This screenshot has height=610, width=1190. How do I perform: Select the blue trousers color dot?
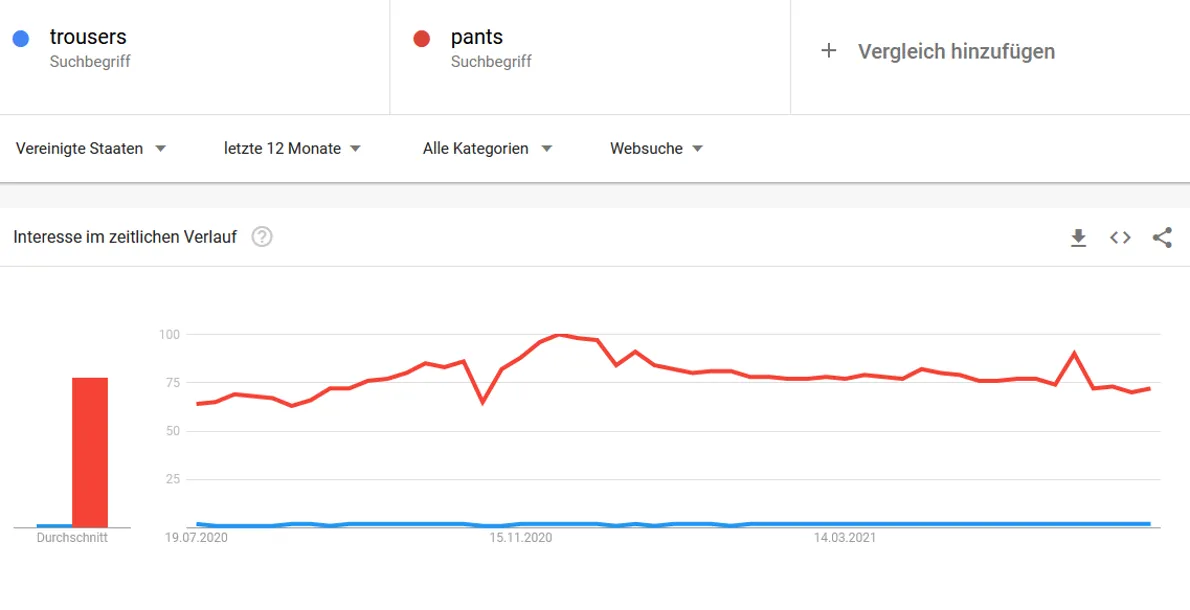tap(21, 39)
